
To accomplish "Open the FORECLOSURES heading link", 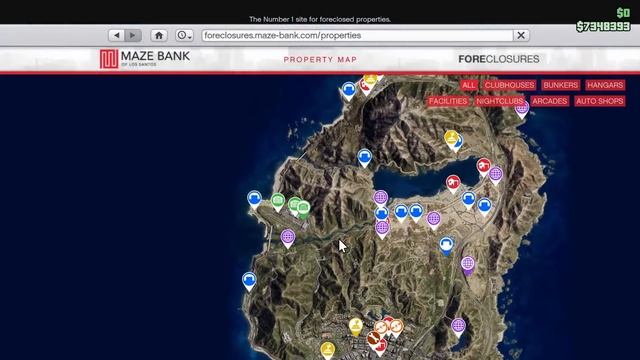I will 499,59.
